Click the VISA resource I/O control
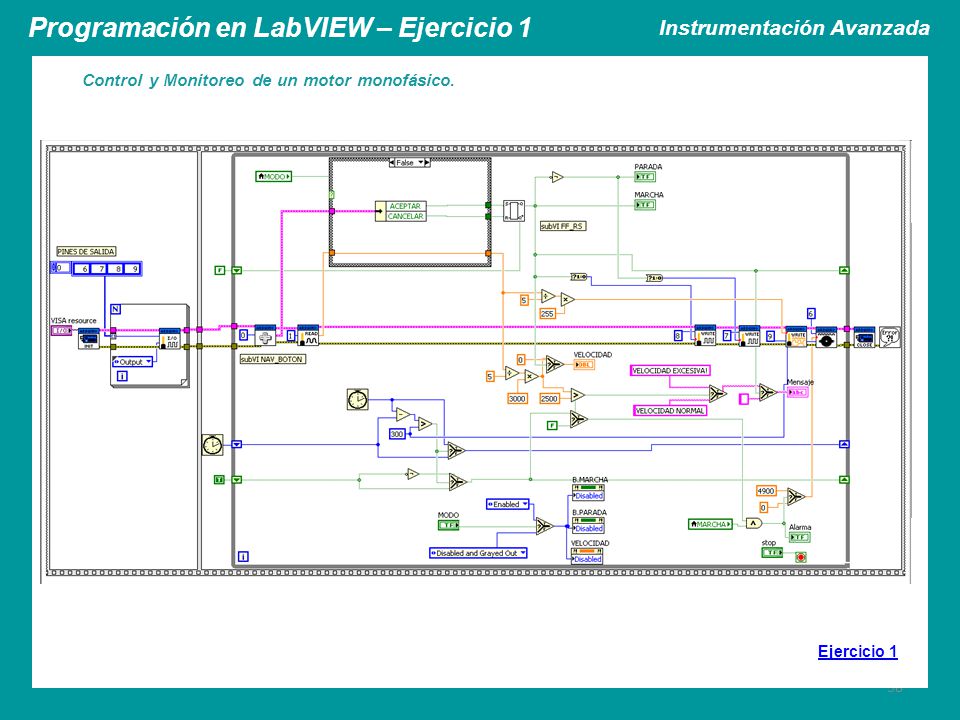Screen dimensions: 960x720 pyautogui.click(x=61, y=331)
